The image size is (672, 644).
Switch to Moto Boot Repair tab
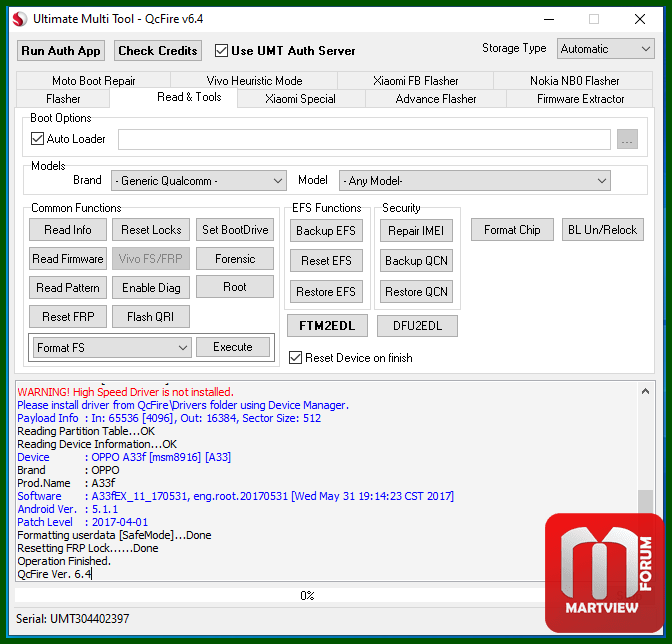[93, 81]
